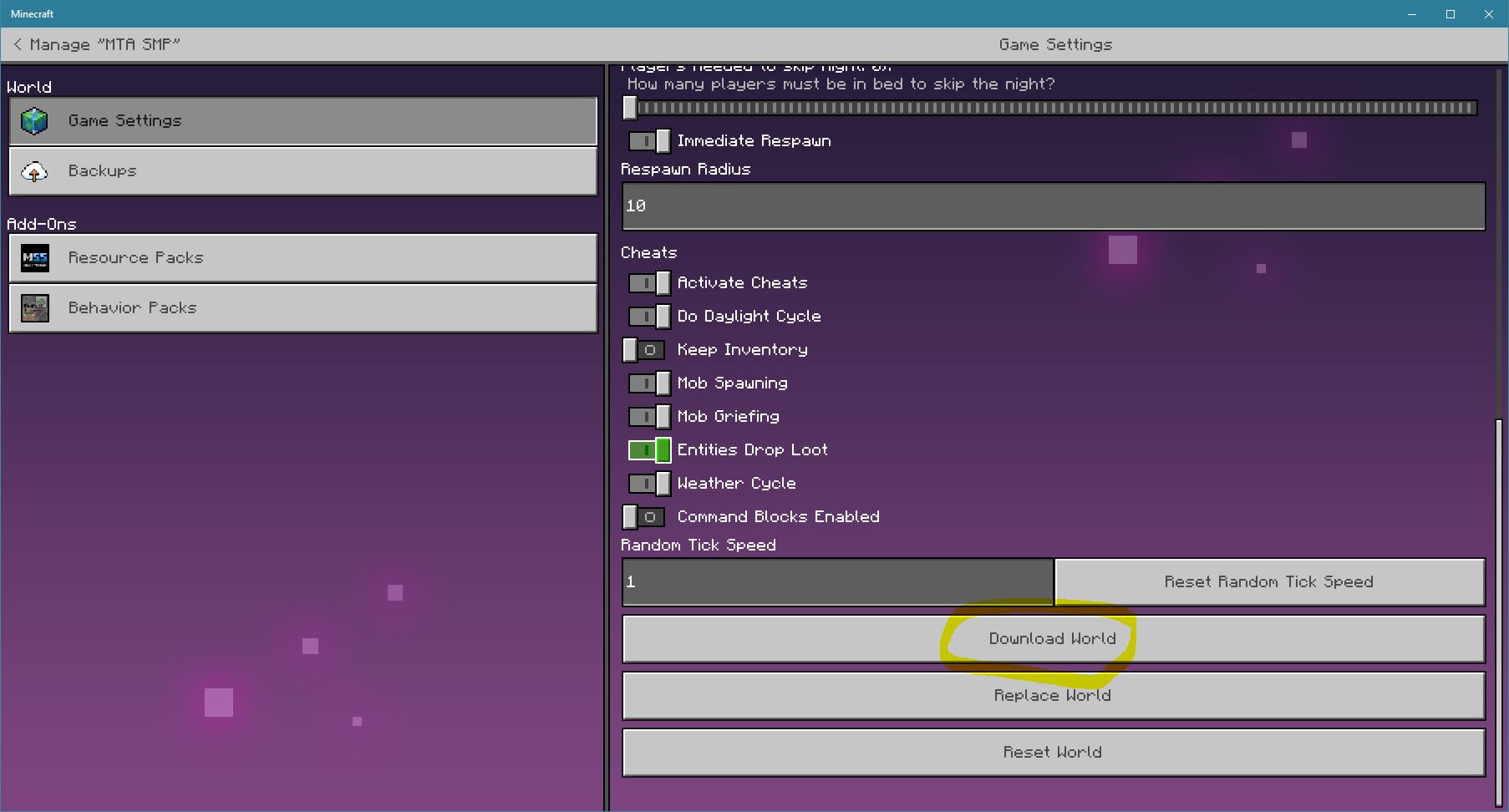
Task: Toggle the Weather Cycle switch
Action: pos(649,484)
